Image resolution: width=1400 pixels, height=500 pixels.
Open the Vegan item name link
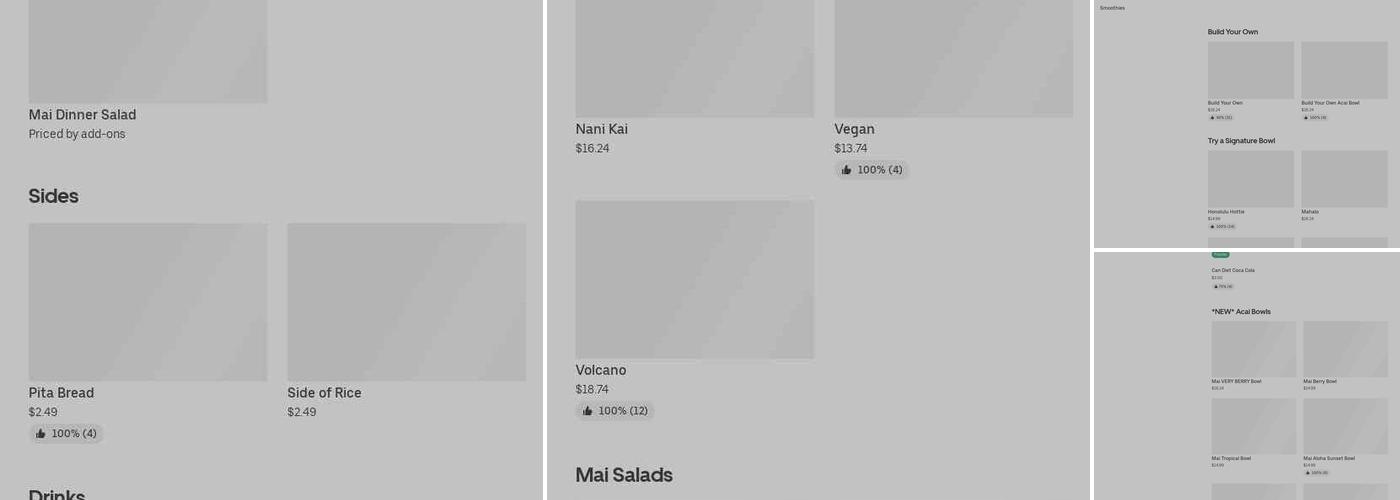[854, 129]
